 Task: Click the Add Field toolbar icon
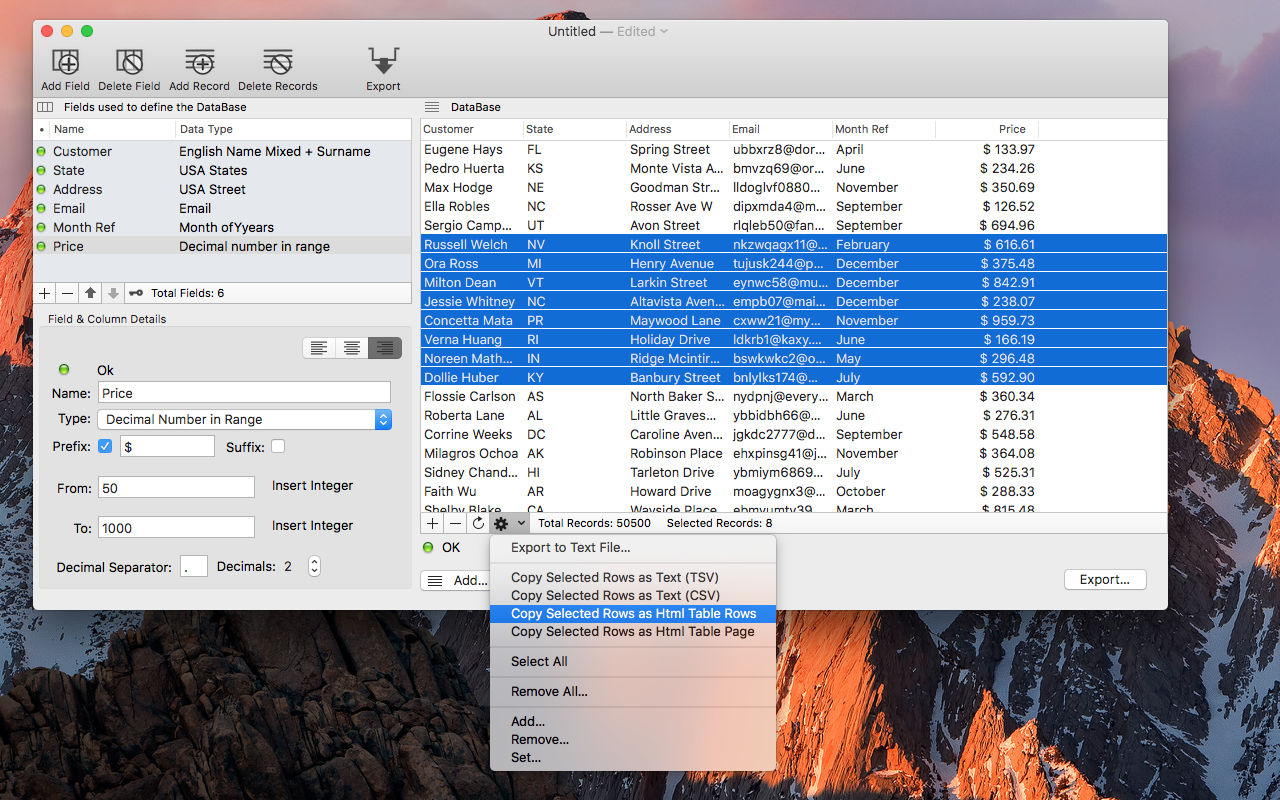(x=66, y=62)
